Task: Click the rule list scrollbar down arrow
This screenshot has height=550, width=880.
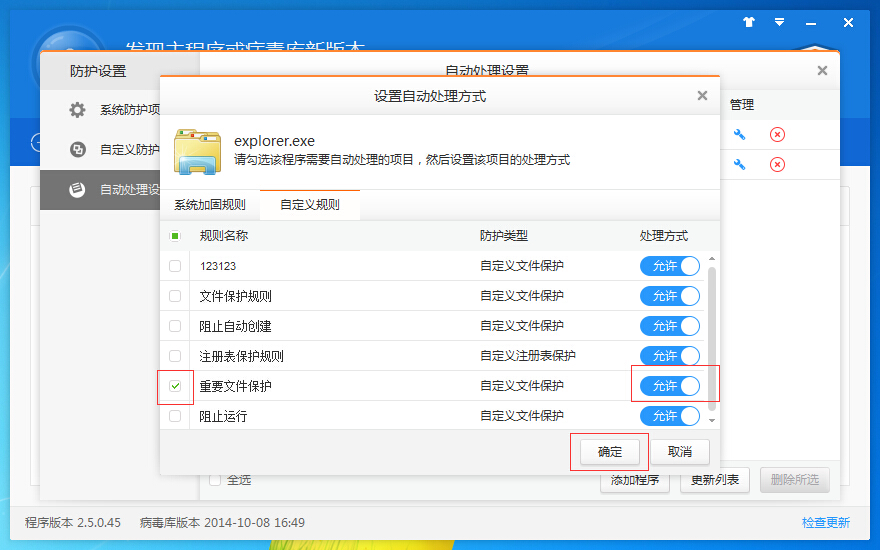Action: [x=712, y=421]
